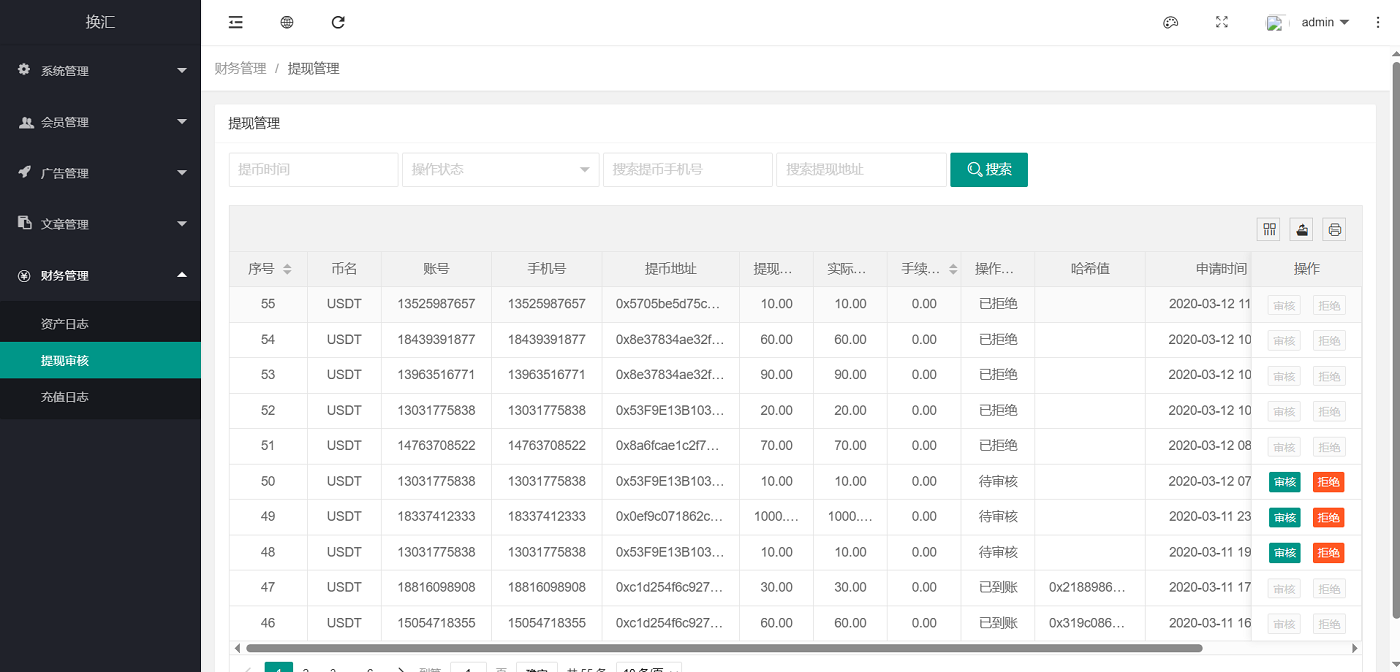
Task: Click the green 搜索 button
Action: coord(988,170)
